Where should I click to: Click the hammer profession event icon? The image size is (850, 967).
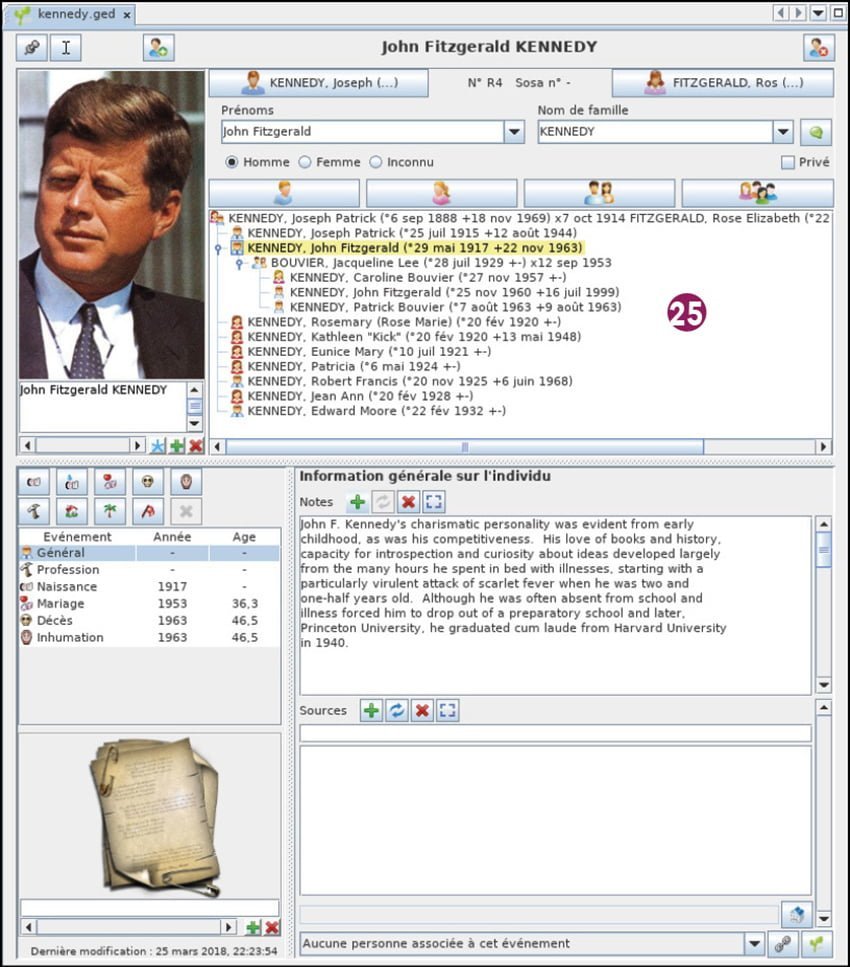[34, 512]
